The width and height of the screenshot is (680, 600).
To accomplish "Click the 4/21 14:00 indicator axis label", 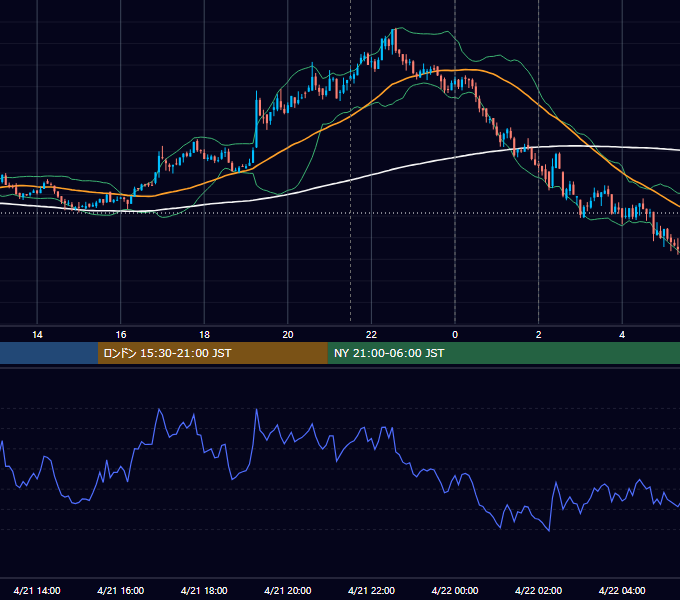I will (37, 590).
